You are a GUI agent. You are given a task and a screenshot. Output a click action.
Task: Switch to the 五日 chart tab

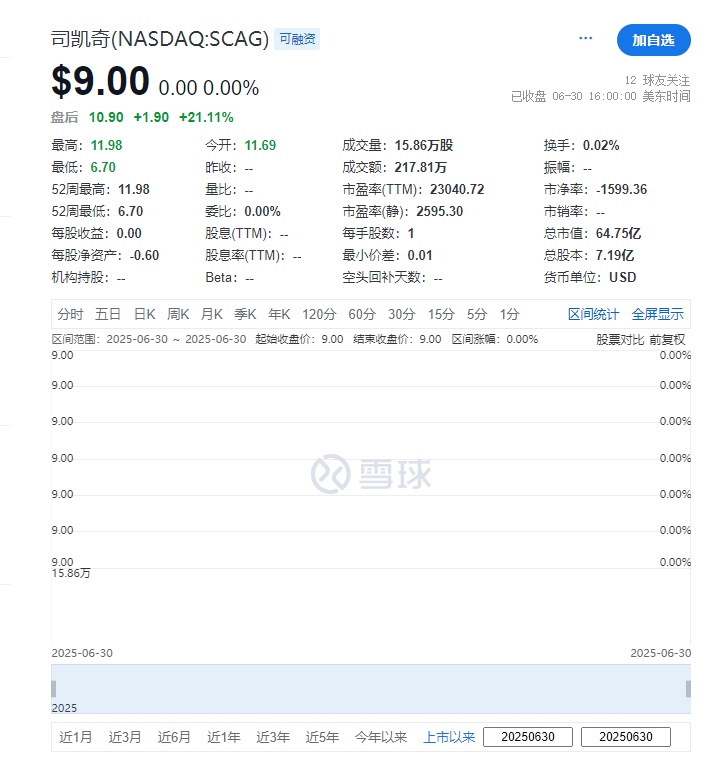pyautogui.click(x=108, y=314)
